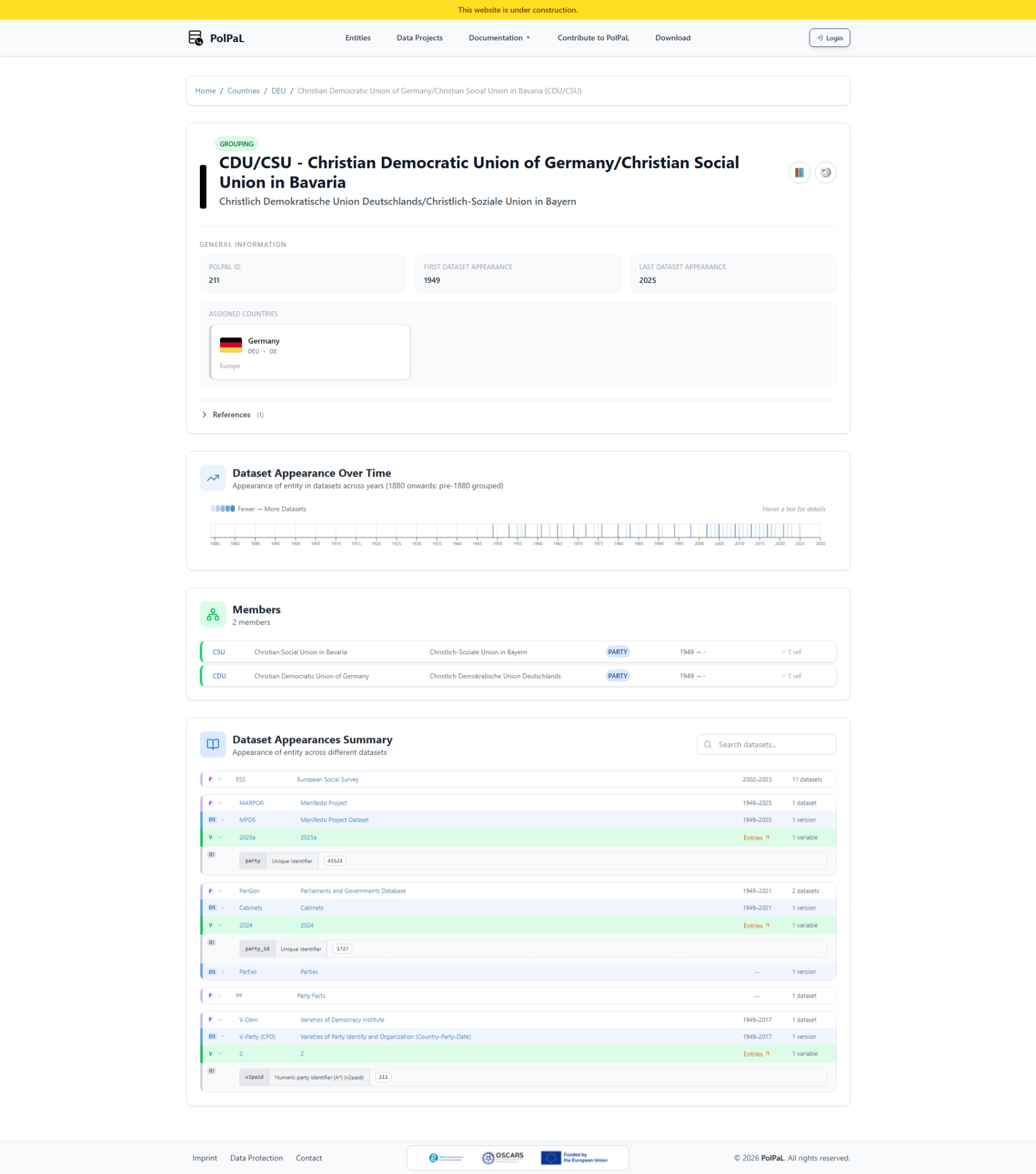Click the European Union funding logo
This screenshot has height=1174, width=1036.
click(x=574, y=1158)
